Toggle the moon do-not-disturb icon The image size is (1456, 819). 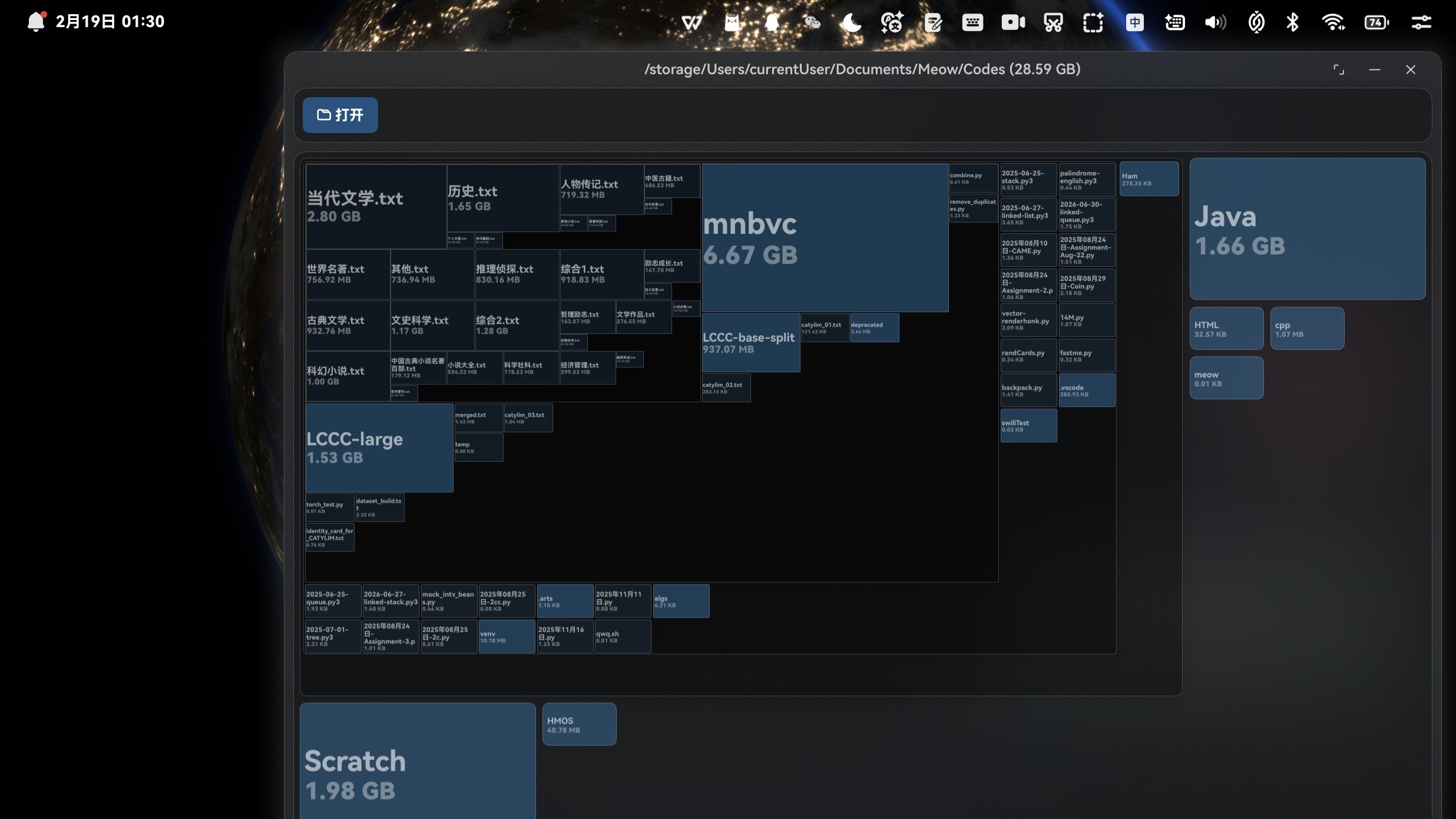point(852,22)
